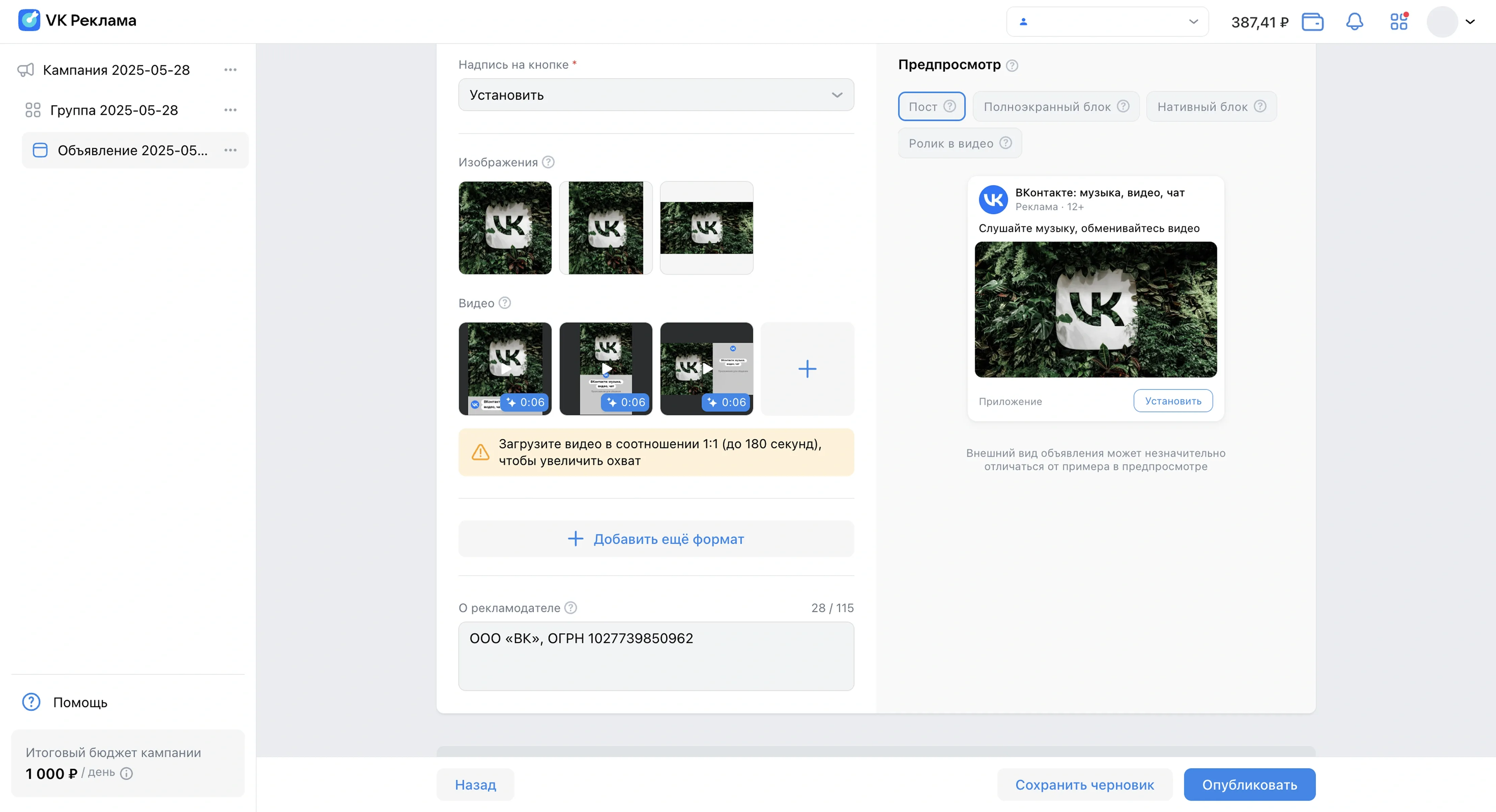Image resolution: width=1496 pixels, height=812 pixels.
Task: Click the VK Реклама logo icon
Action: point(29,20)
